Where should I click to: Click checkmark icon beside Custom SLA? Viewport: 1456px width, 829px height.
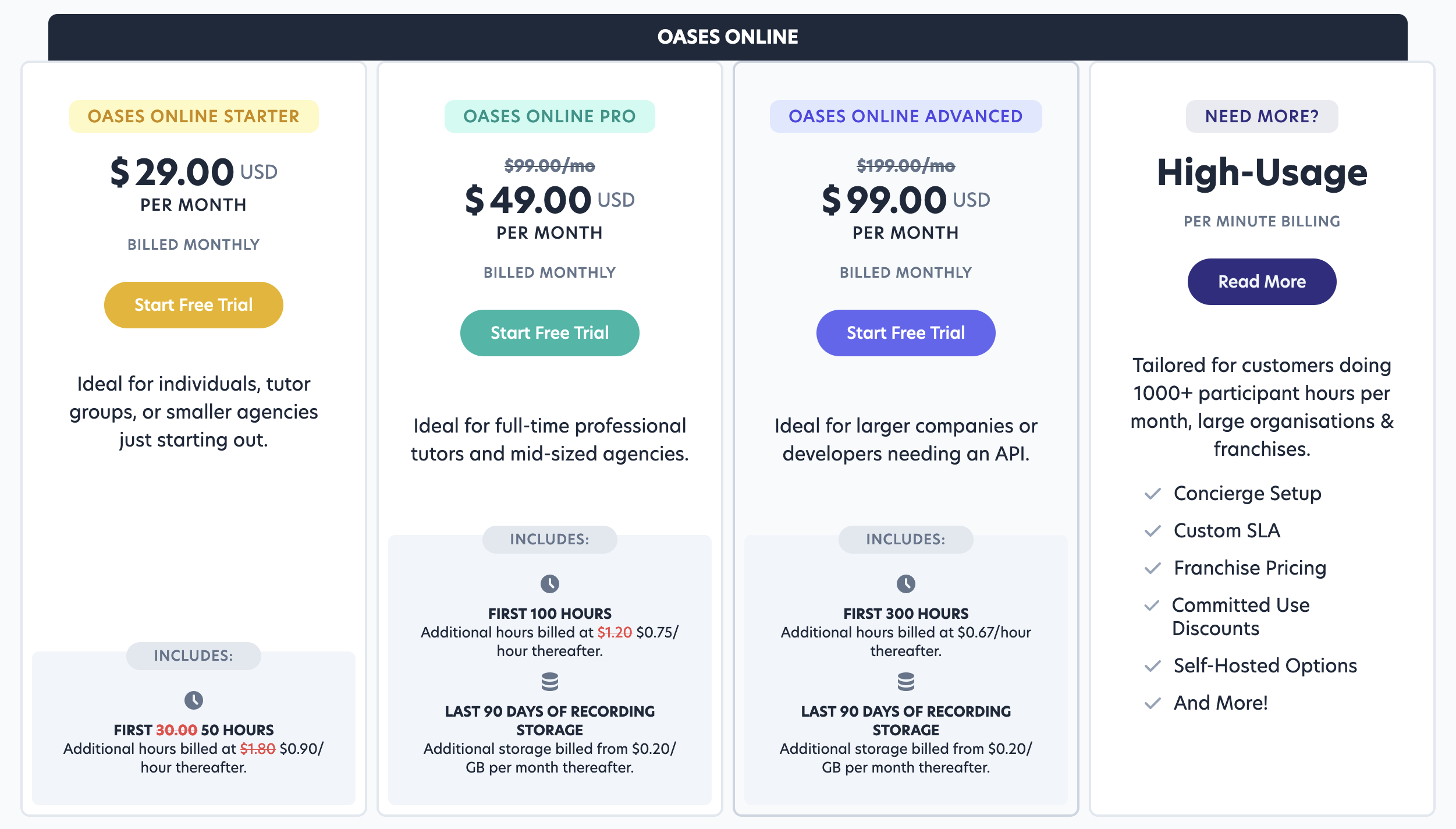point(1153,531)
